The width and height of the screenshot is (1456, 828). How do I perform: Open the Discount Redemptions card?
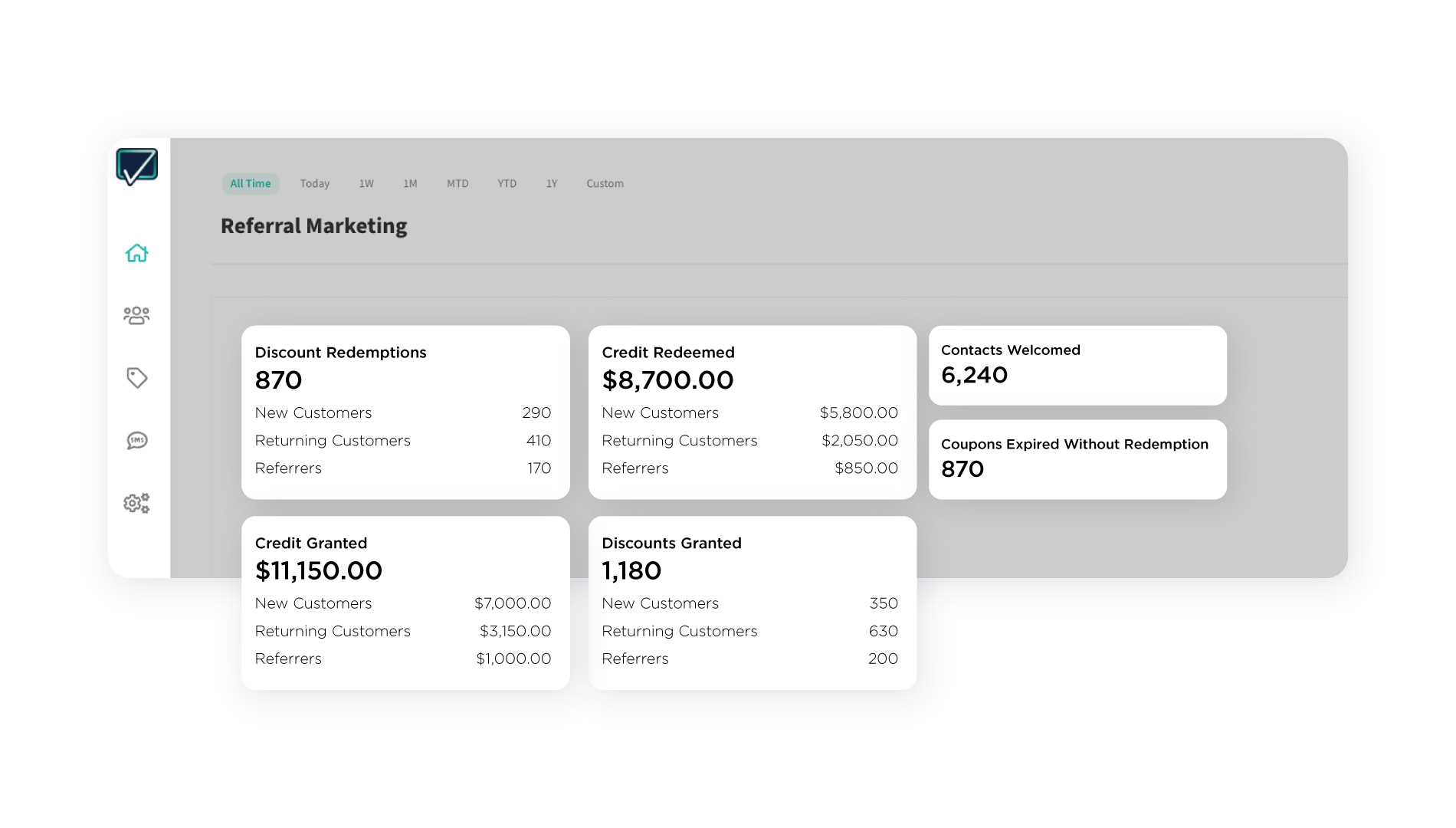405,412
